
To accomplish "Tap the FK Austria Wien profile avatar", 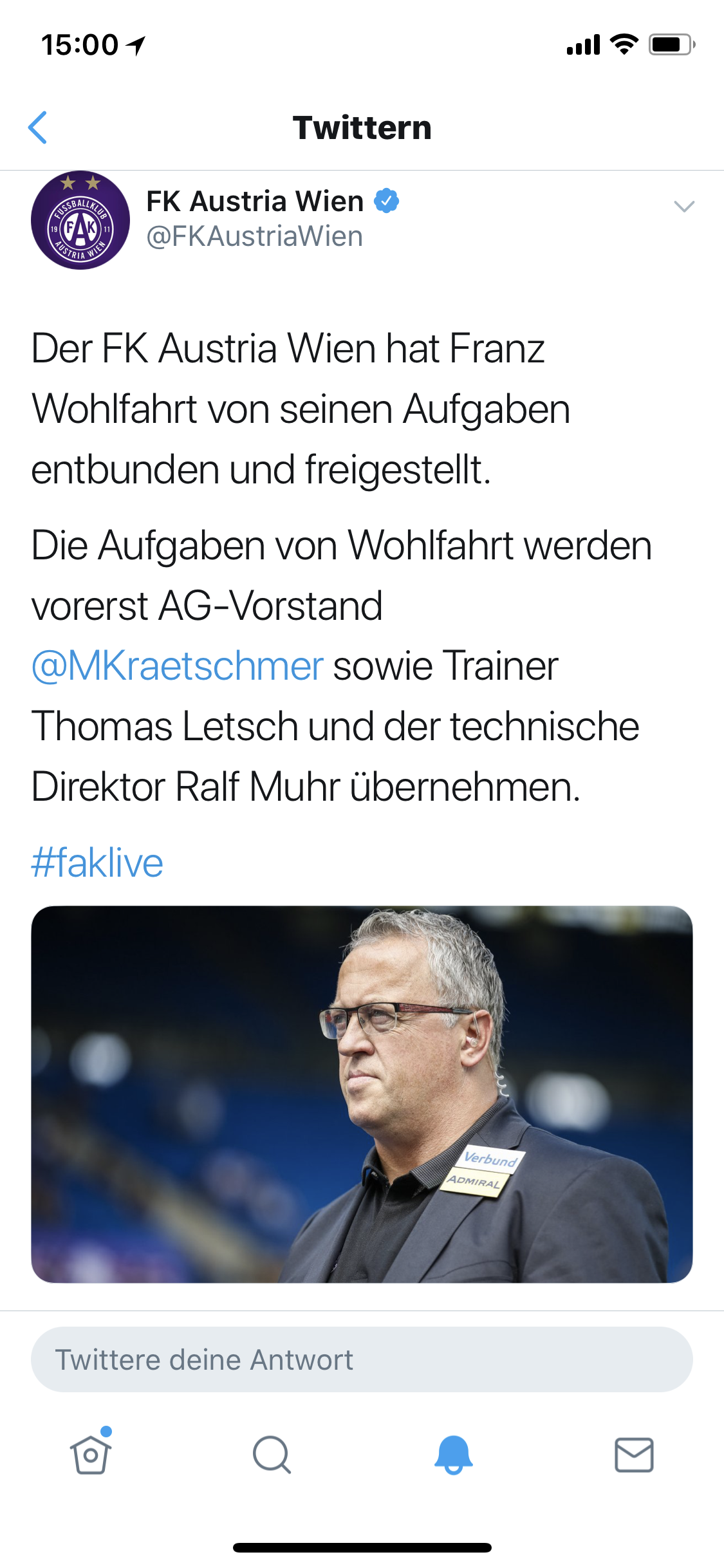I will [x=80, y=220].
